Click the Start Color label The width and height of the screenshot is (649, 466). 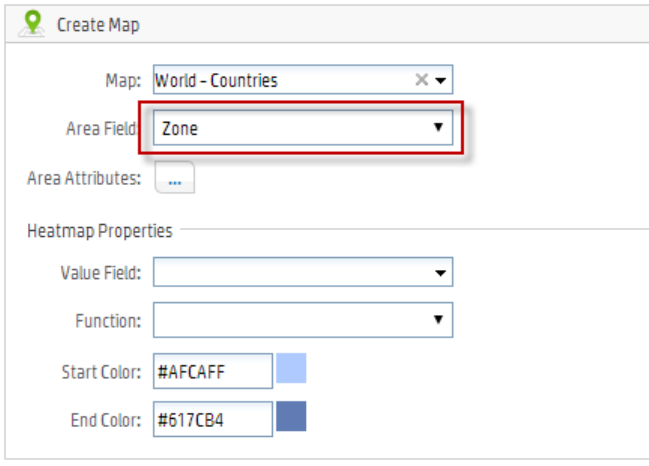[x=101, y=372]
